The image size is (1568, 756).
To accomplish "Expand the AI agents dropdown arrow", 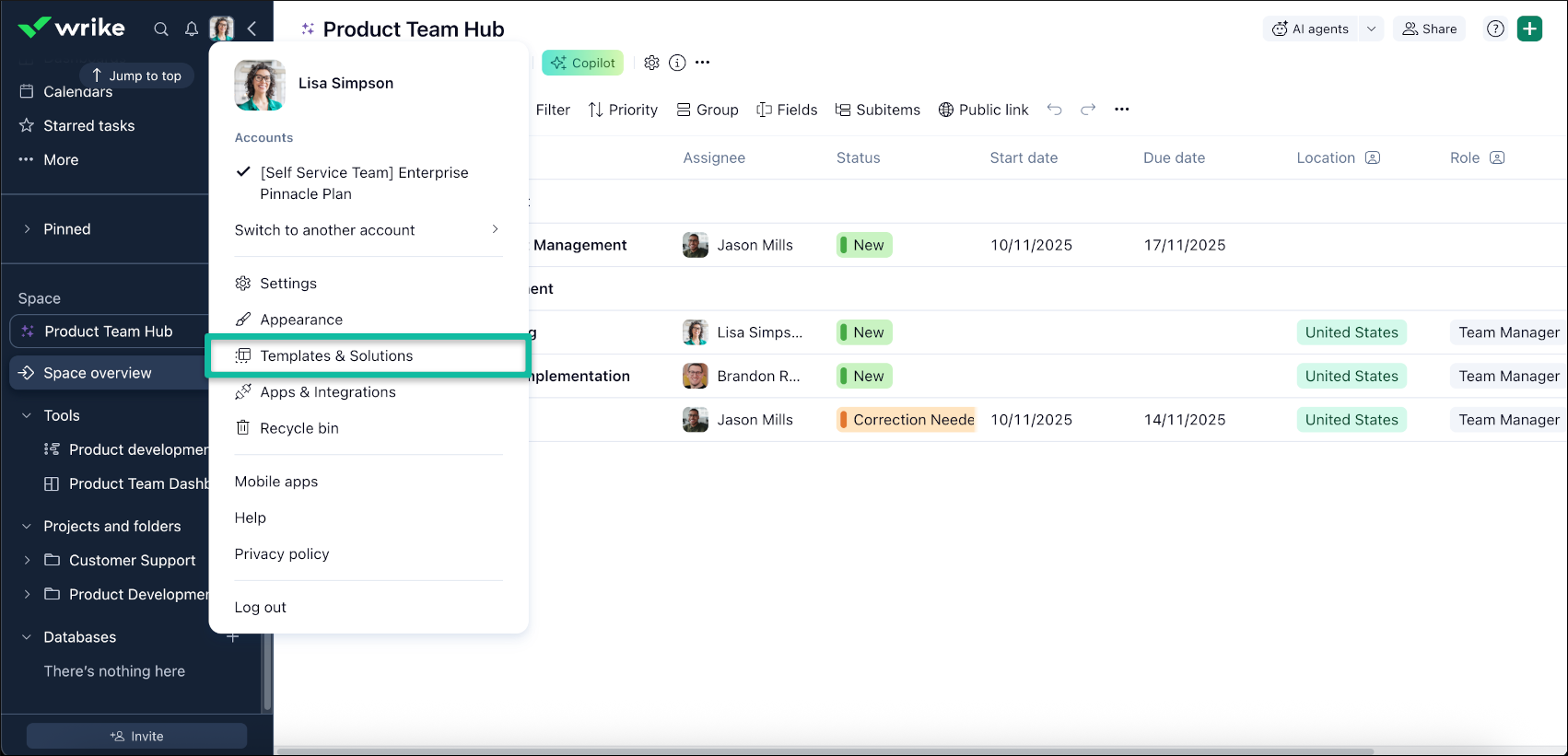I will pyautogui.click(x=1371, y=29).
